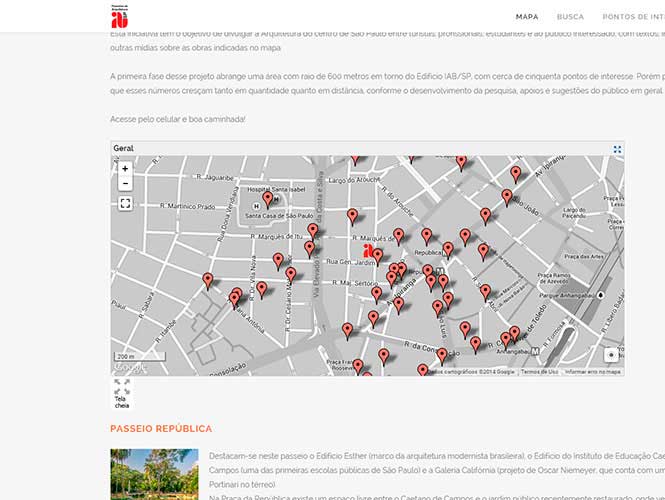Image resolution: width=665 pixels, height=500 pixels.
Task: Click the my-location button on the map
Action: pos(611,355)
